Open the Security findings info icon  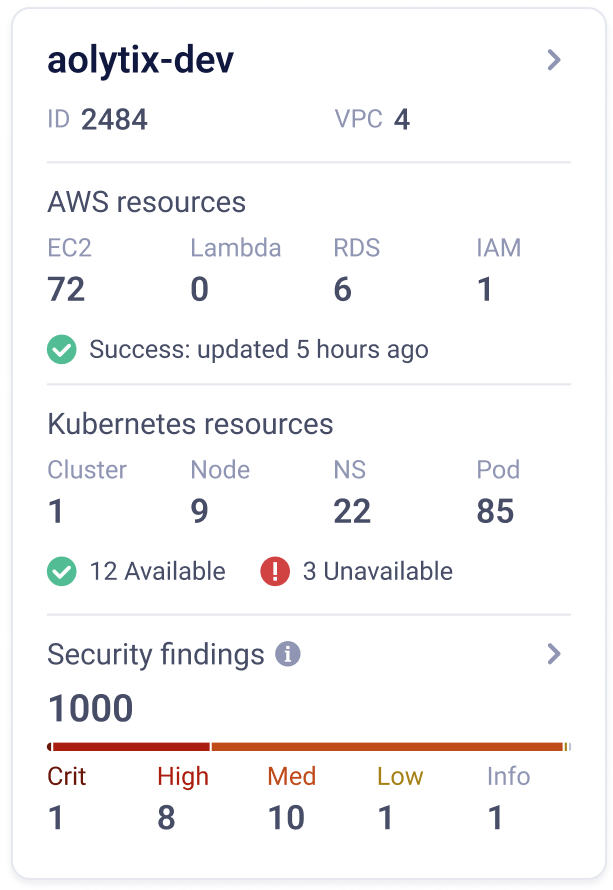pos(288,655)
